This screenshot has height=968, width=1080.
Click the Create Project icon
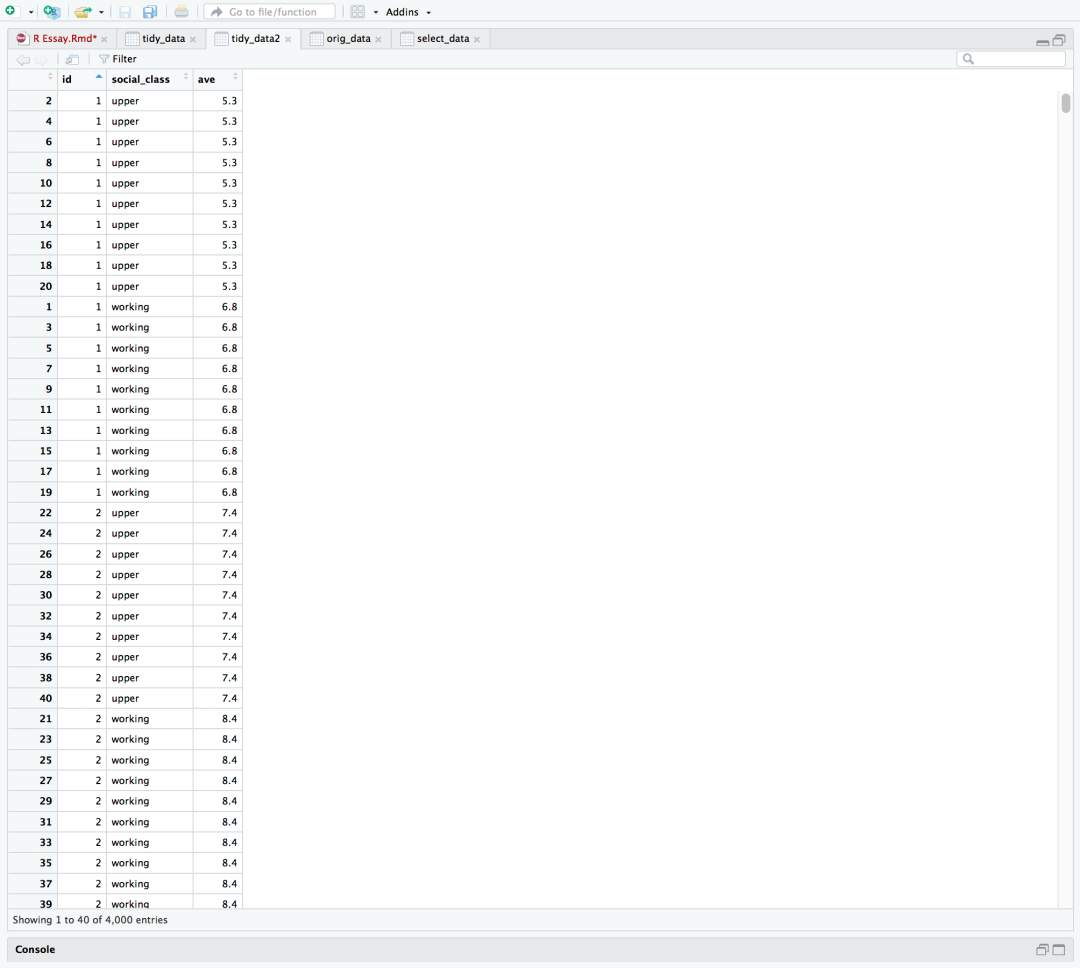tap(52, 12)
